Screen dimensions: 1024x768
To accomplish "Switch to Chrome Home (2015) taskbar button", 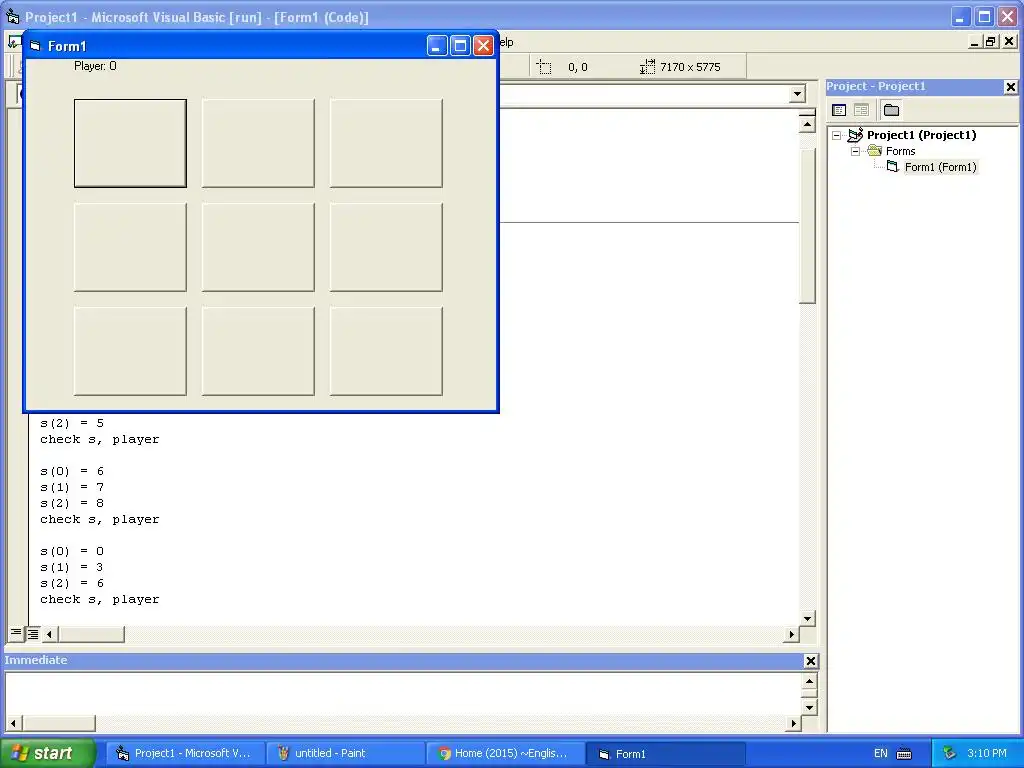I will point(505,754).
